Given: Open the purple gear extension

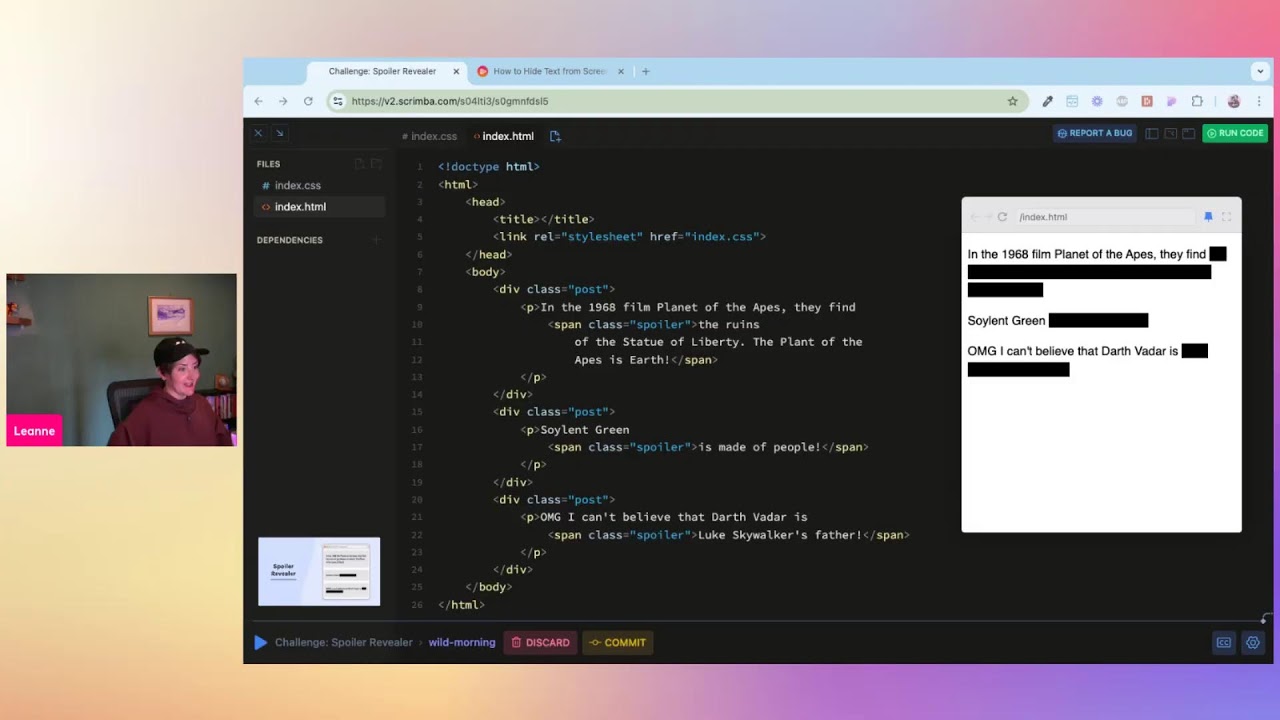Looking at the screenshot, I should (x=1097, y=101).
